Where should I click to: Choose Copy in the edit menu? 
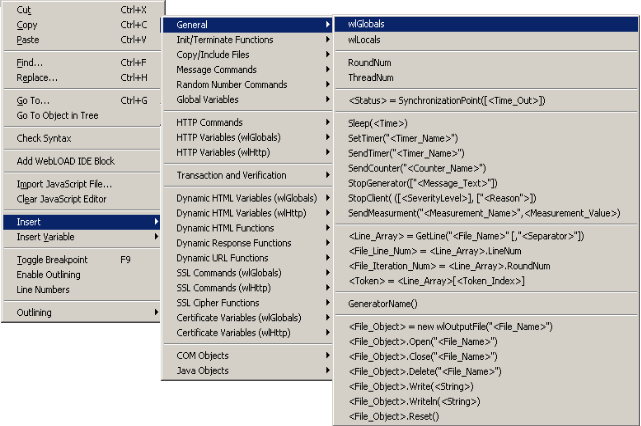[x=28, y=24]
